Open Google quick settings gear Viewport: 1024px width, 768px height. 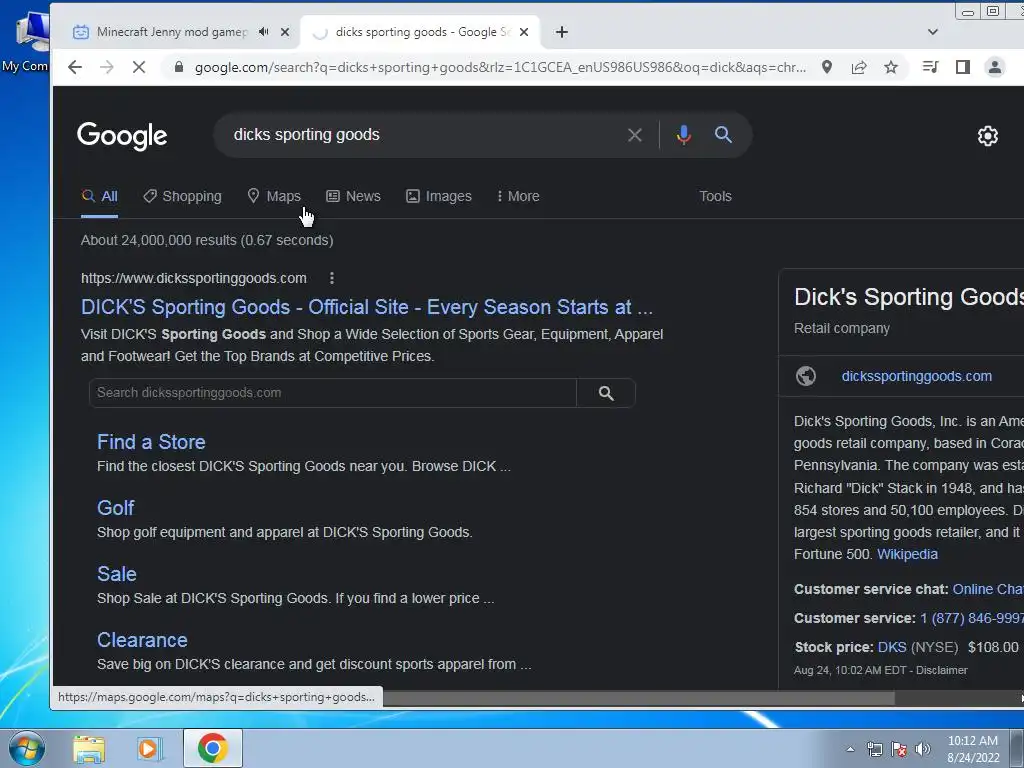coord(987,136)
